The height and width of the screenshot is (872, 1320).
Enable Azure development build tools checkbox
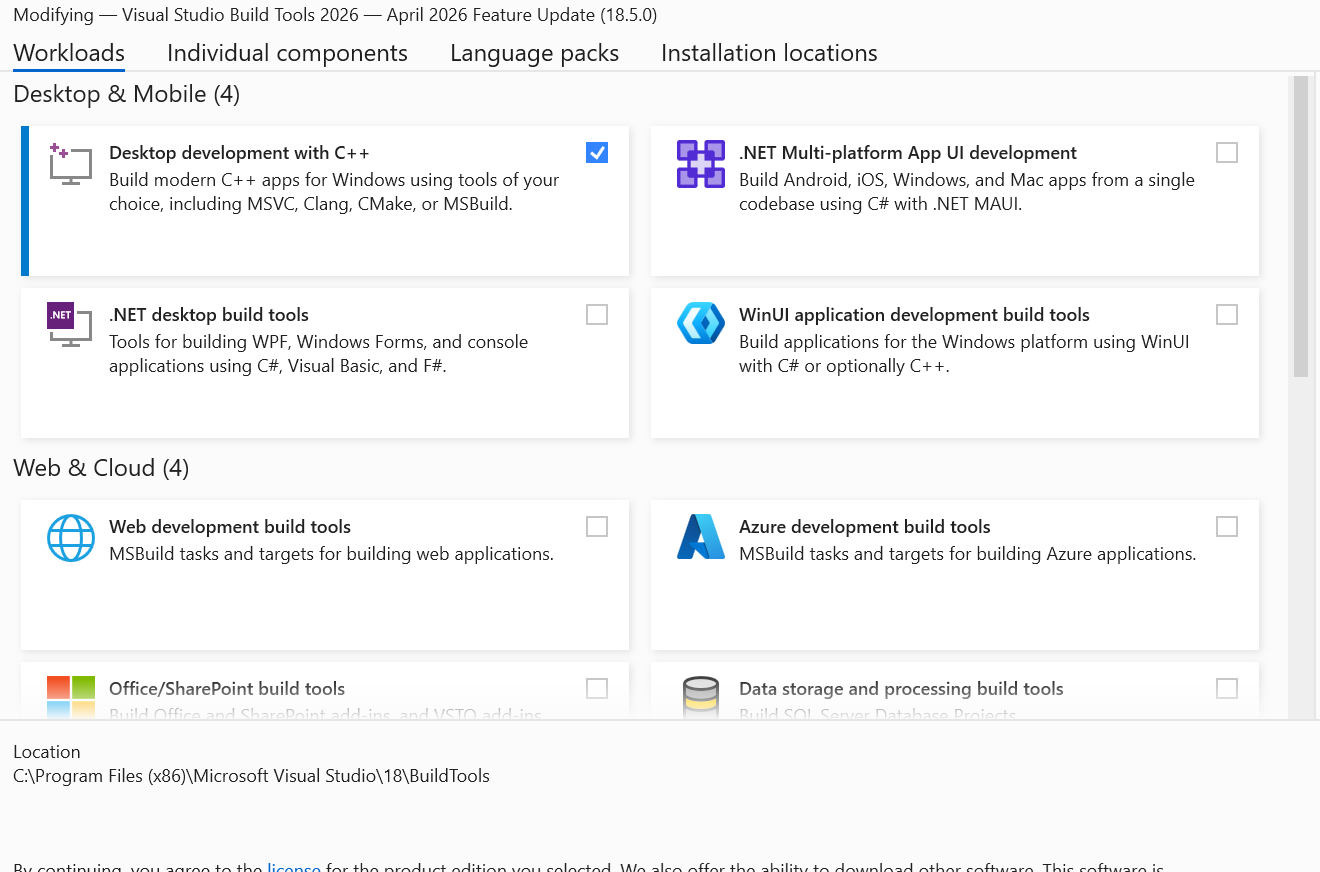tap(1227, 526)
